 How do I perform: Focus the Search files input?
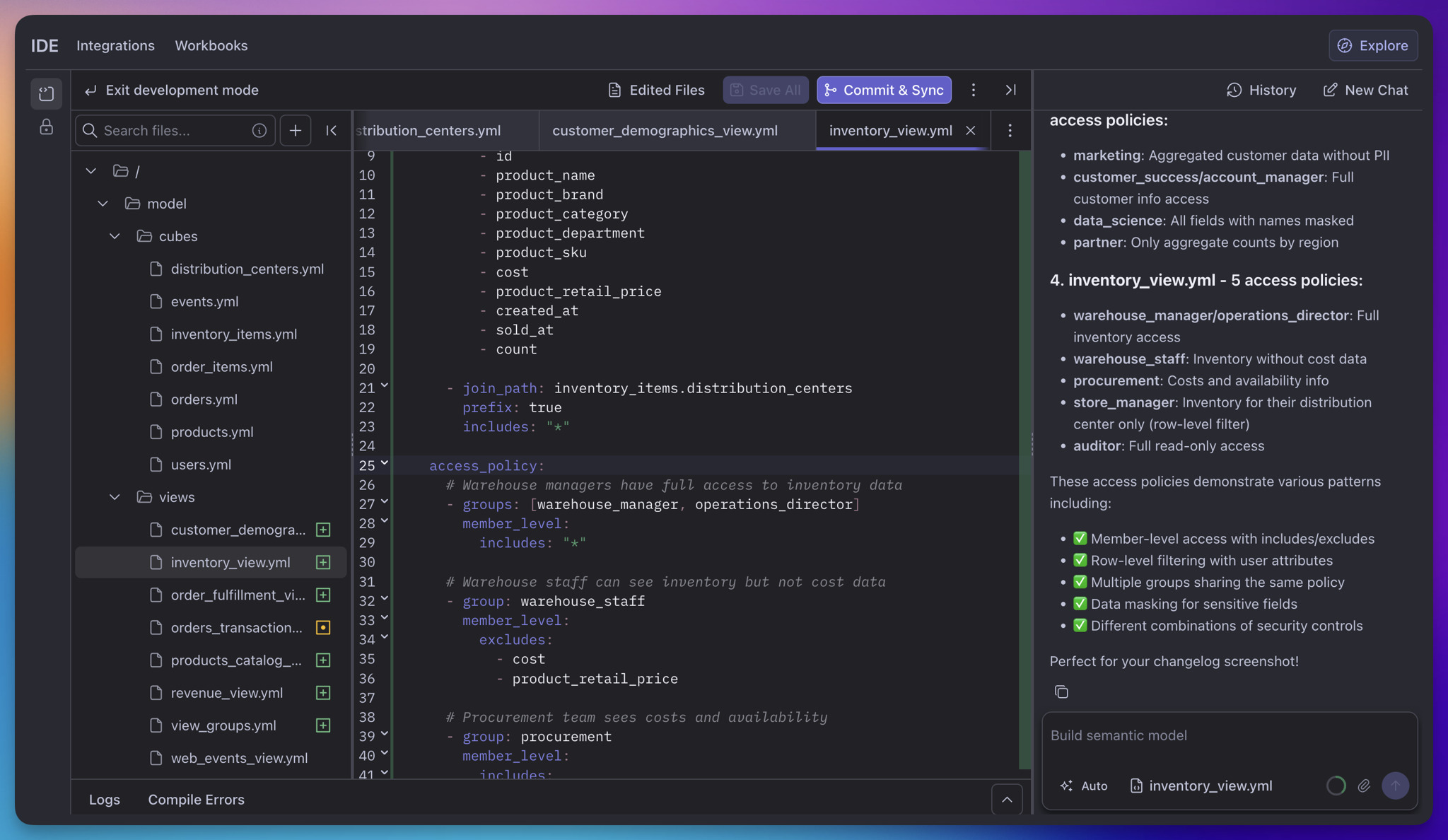[x=175, y=131]
